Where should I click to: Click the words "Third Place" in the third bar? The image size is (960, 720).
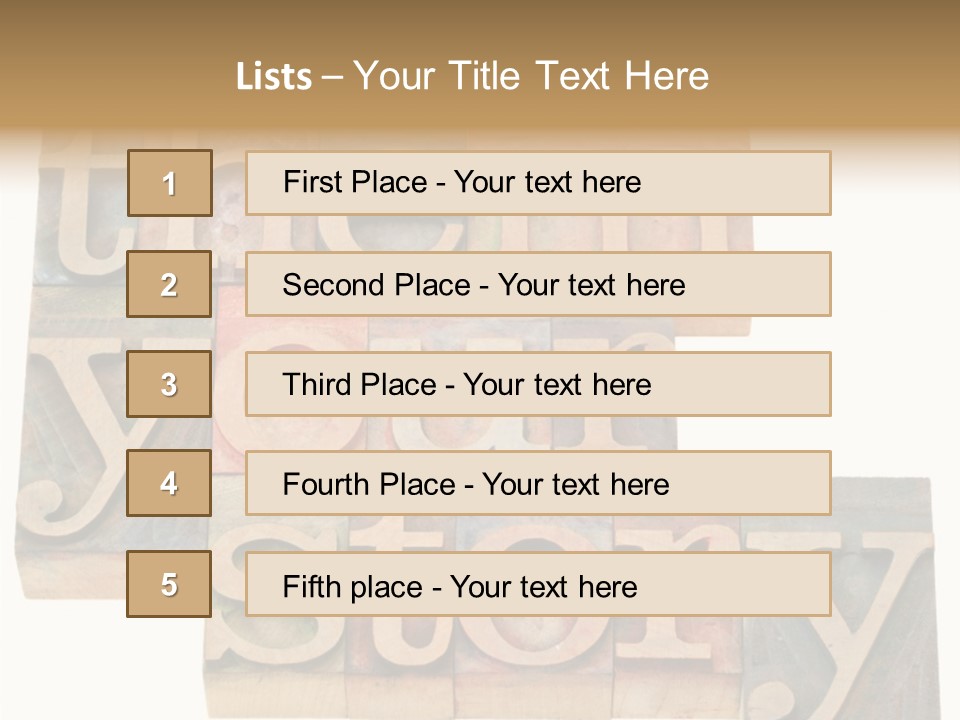(x=359, y=384)
